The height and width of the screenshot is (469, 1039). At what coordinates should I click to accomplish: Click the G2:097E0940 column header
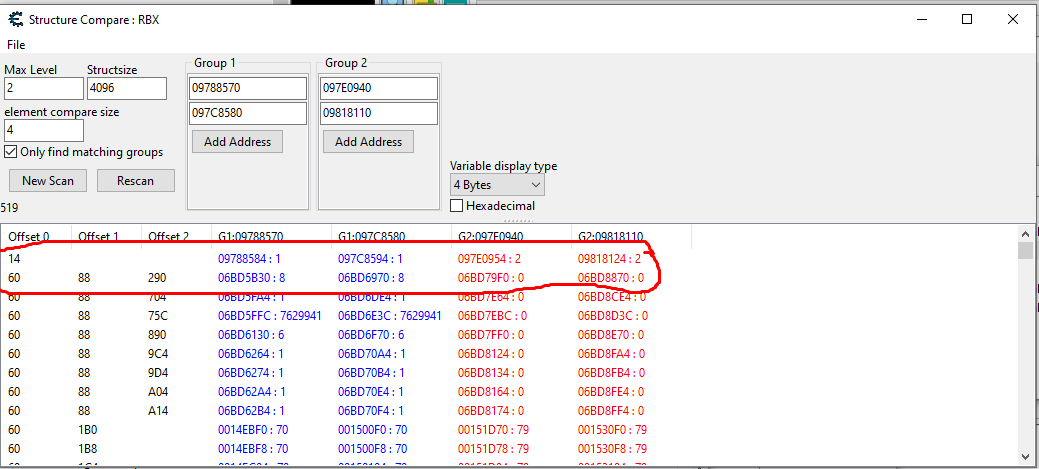pyautogui.click(x=512, y=236)
